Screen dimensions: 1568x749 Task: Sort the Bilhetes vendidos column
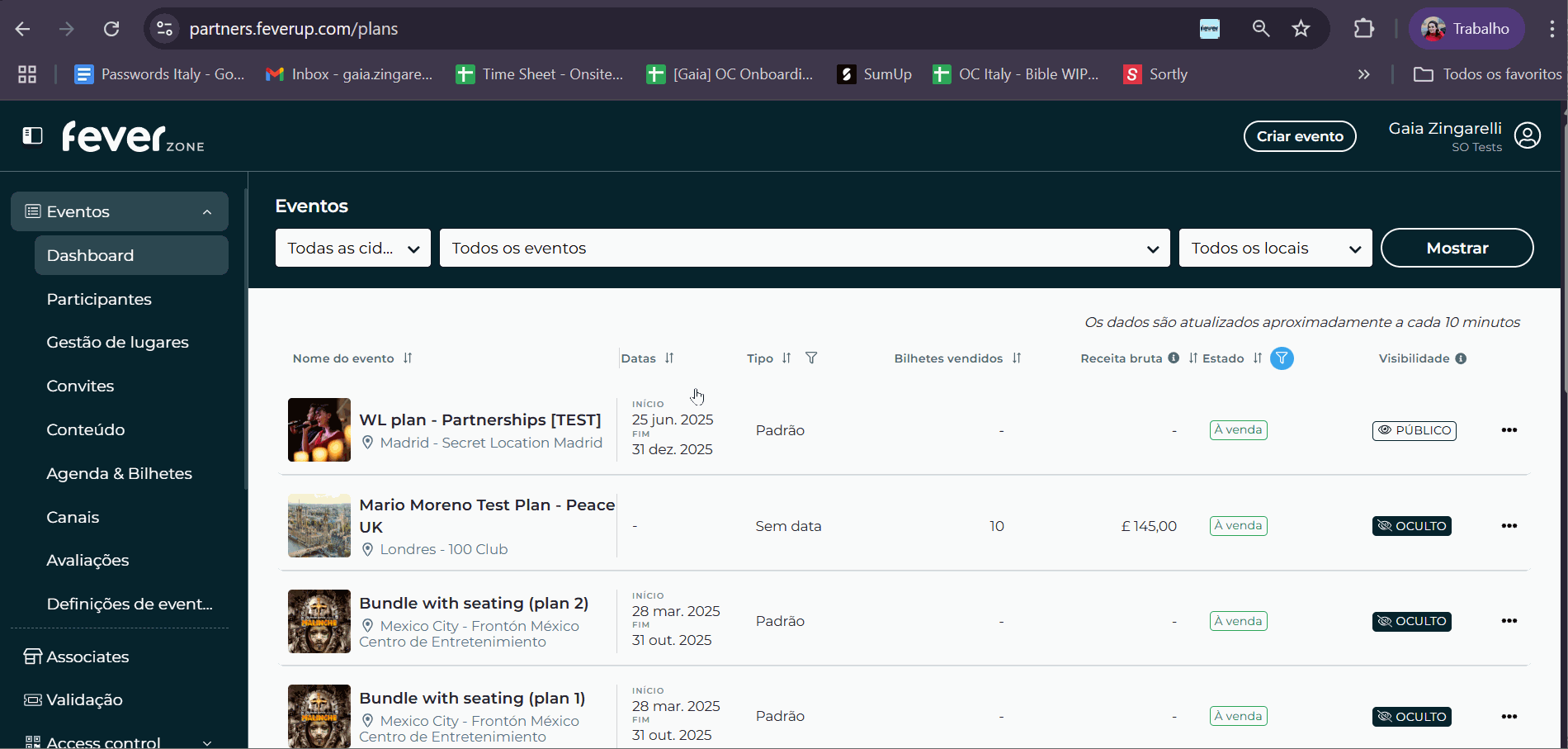point(1017,358)
